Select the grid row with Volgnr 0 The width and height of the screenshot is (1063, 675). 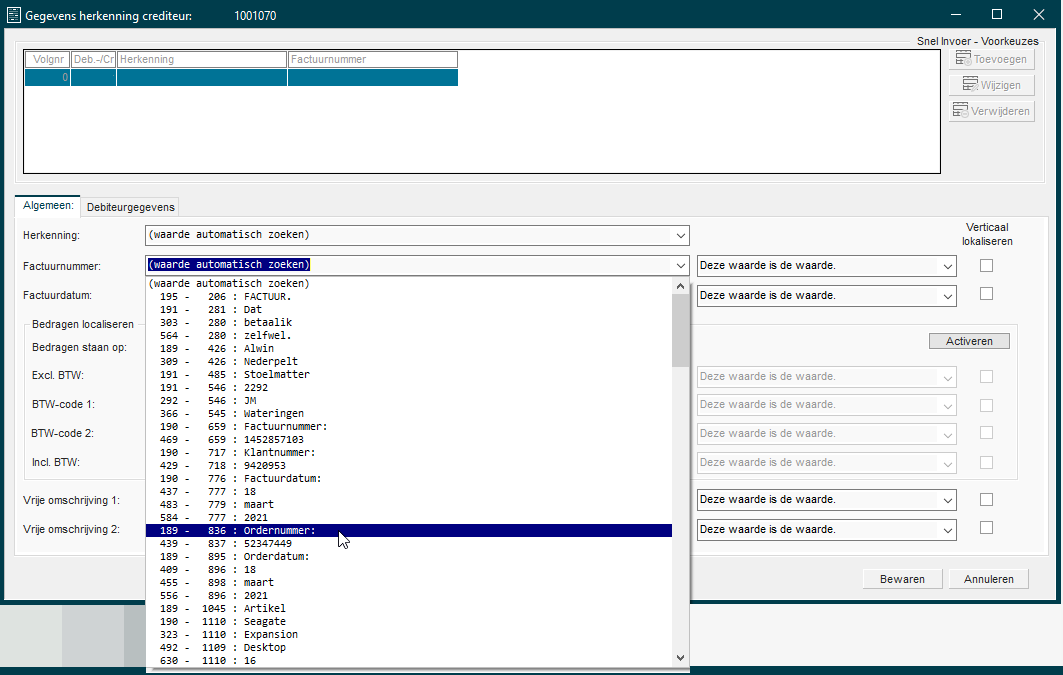[x=241, y=77]
